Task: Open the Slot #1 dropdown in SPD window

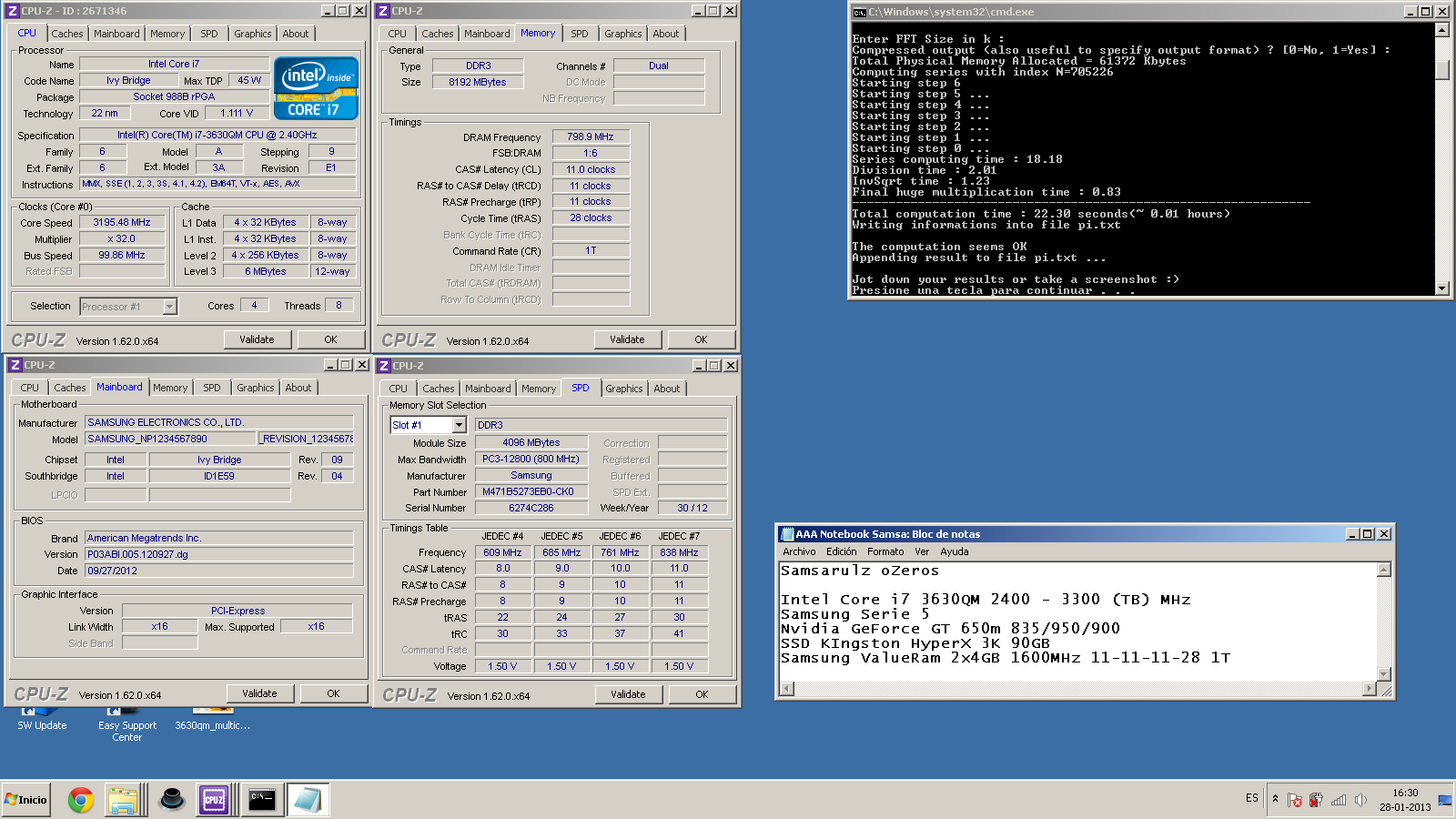Action: click(x=459, y=425)
